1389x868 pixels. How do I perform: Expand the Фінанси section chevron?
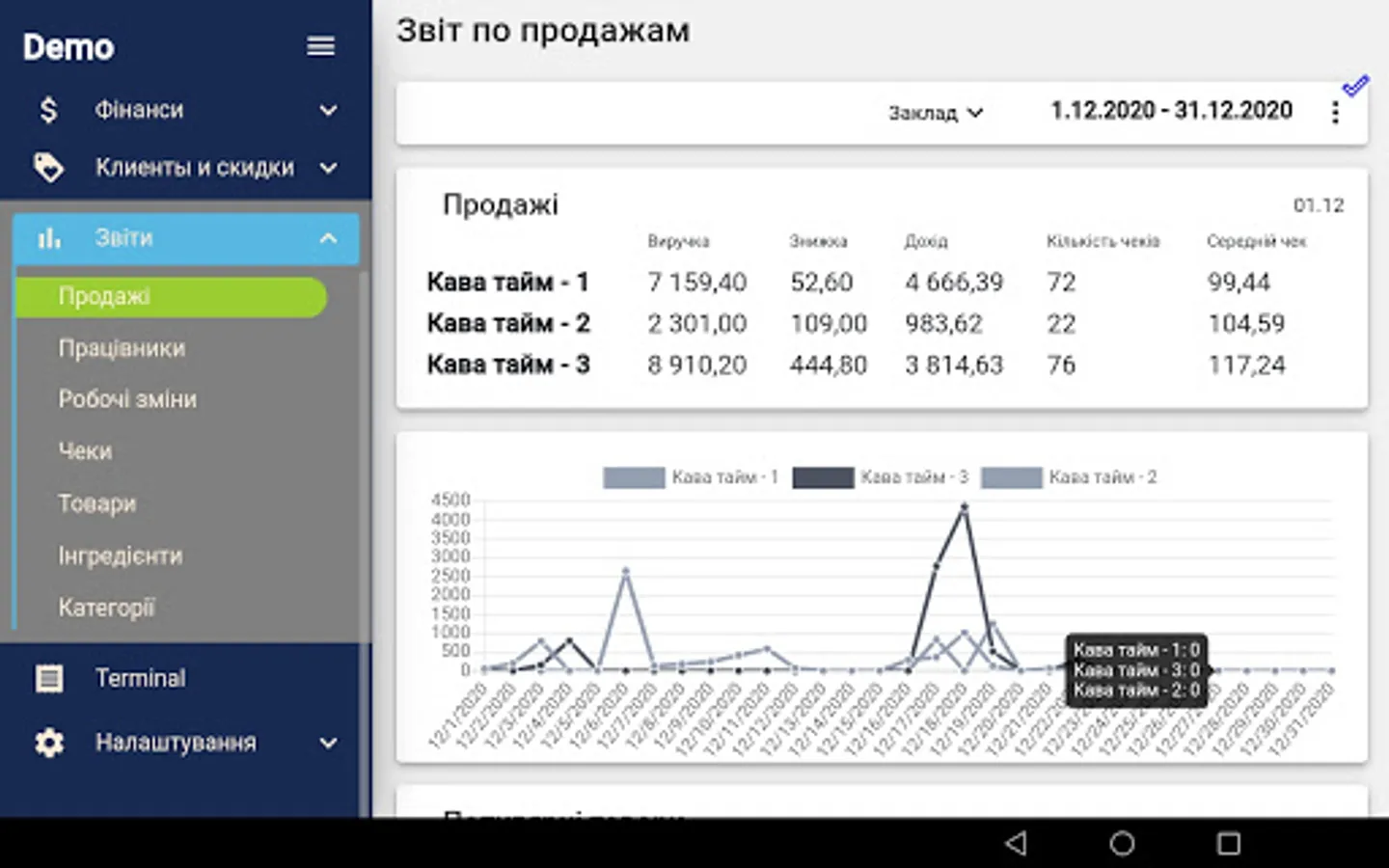coord(328,110)
